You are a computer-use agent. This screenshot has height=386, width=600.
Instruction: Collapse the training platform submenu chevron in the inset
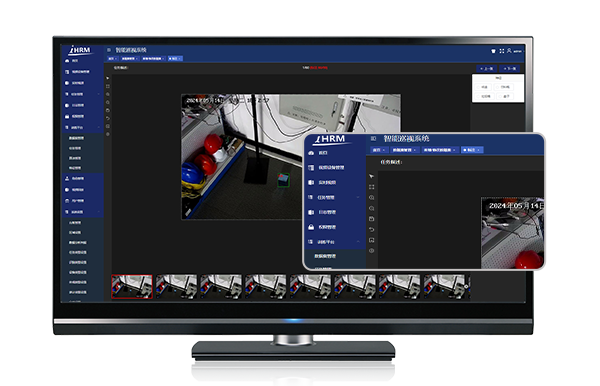click(358, 242)
